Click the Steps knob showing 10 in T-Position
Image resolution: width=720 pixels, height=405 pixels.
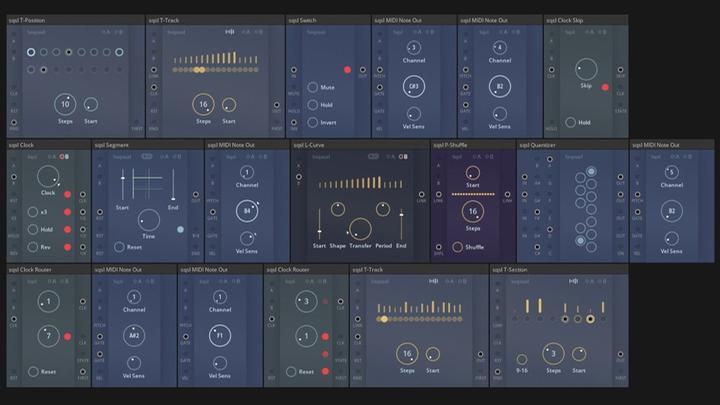pos(65,104)
